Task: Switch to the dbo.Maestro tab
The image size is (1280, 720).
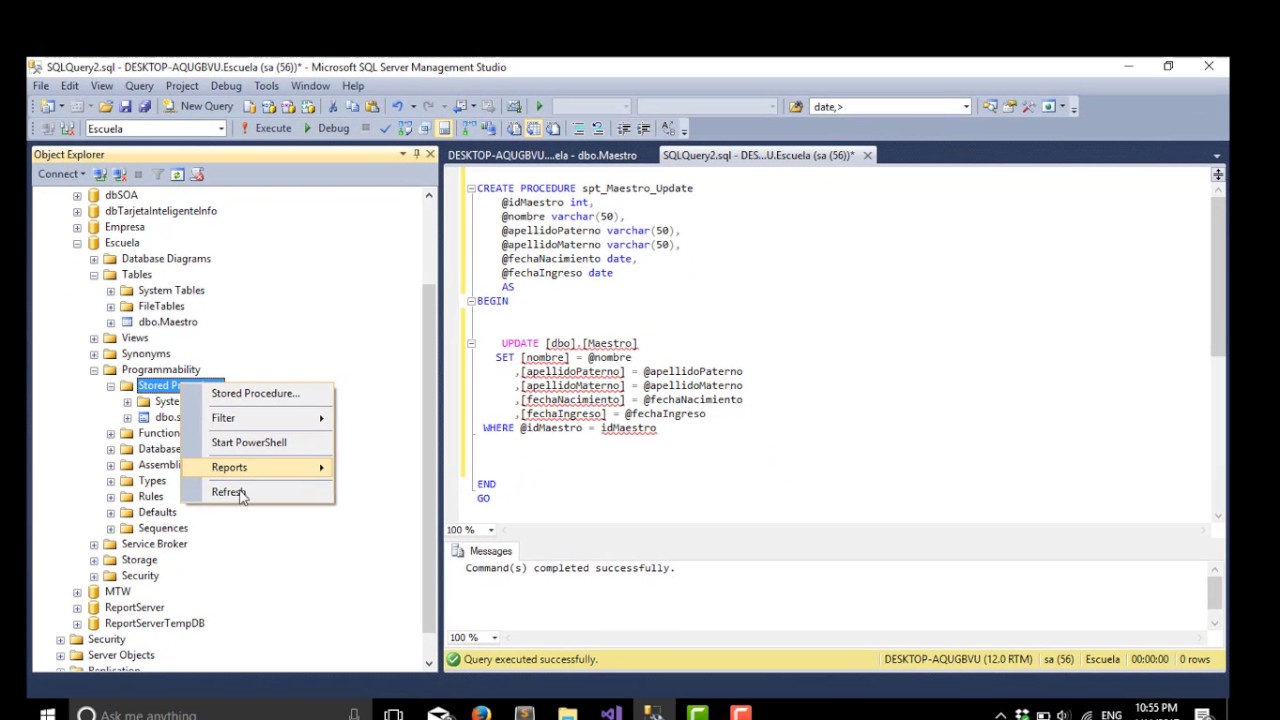Action: 542,155
